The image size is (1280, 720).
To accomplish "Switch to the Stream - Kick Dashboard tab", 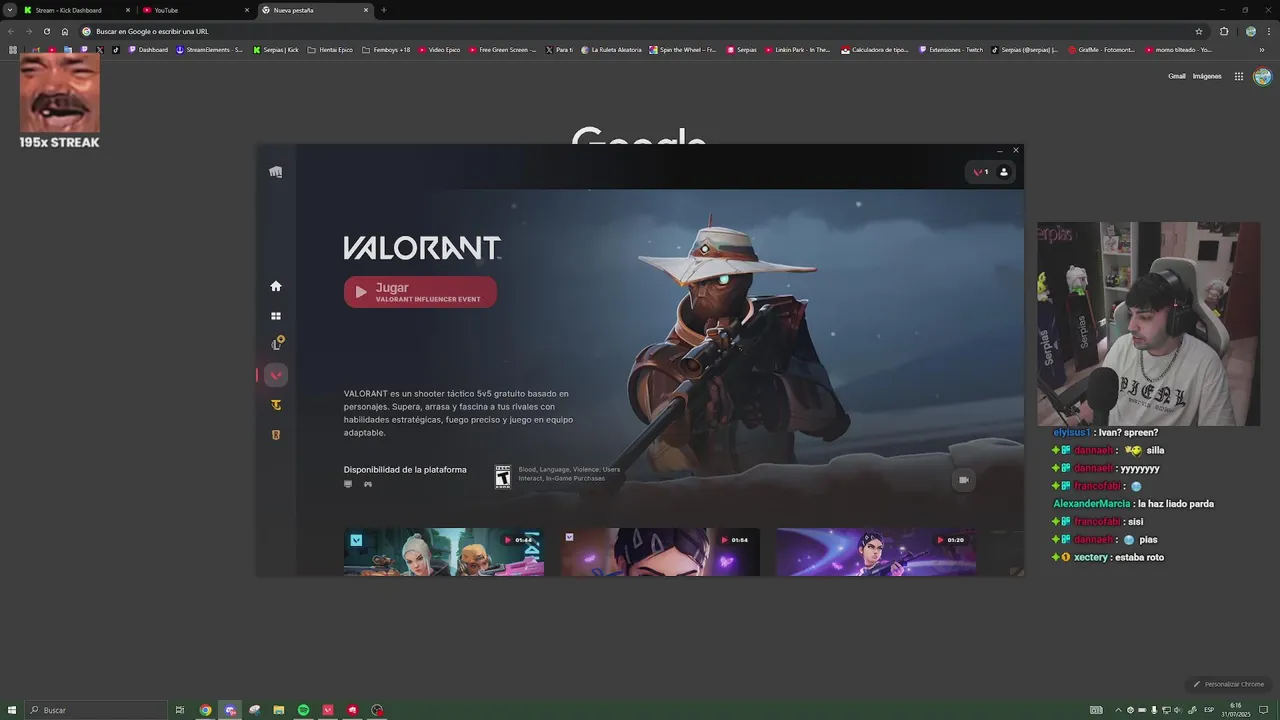I will point(75,10).
